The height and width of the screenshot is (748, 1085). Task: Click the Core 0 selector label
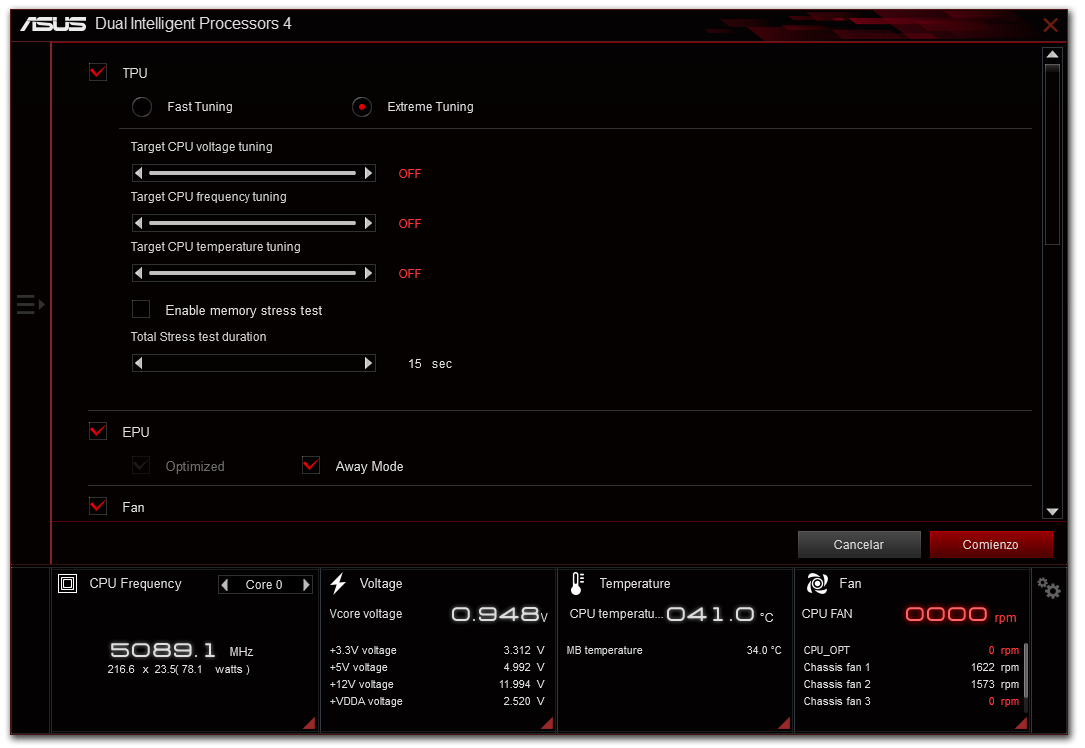(264, 585)
